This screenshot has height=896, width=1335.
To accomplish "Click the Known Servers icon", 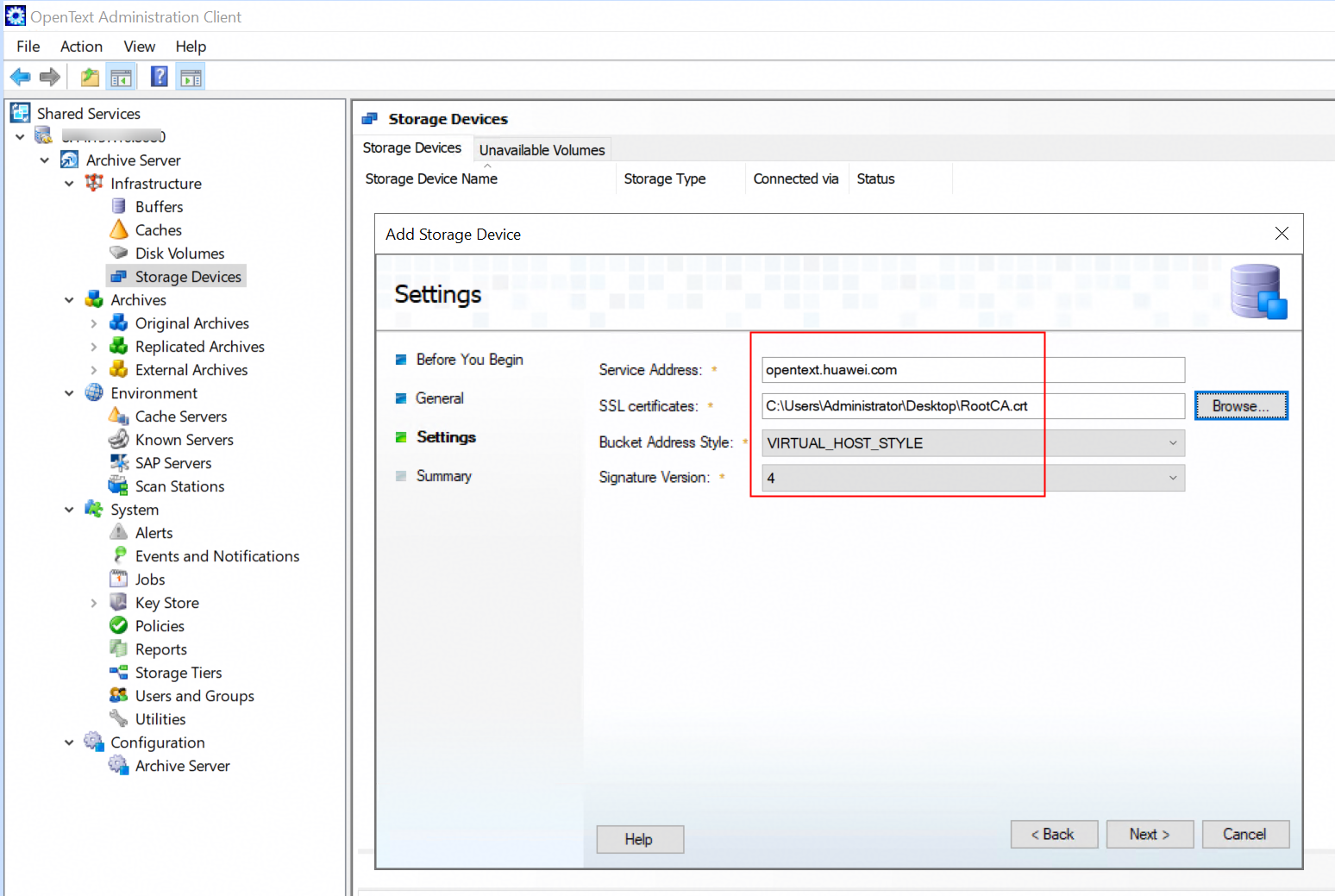I will tap(119, 439).
